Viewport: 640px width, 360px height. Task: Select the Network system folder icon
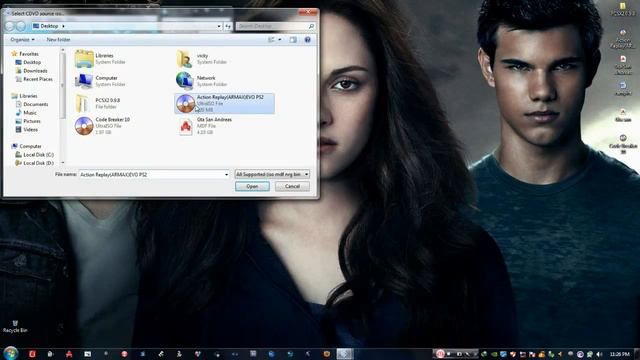(184, 81)
